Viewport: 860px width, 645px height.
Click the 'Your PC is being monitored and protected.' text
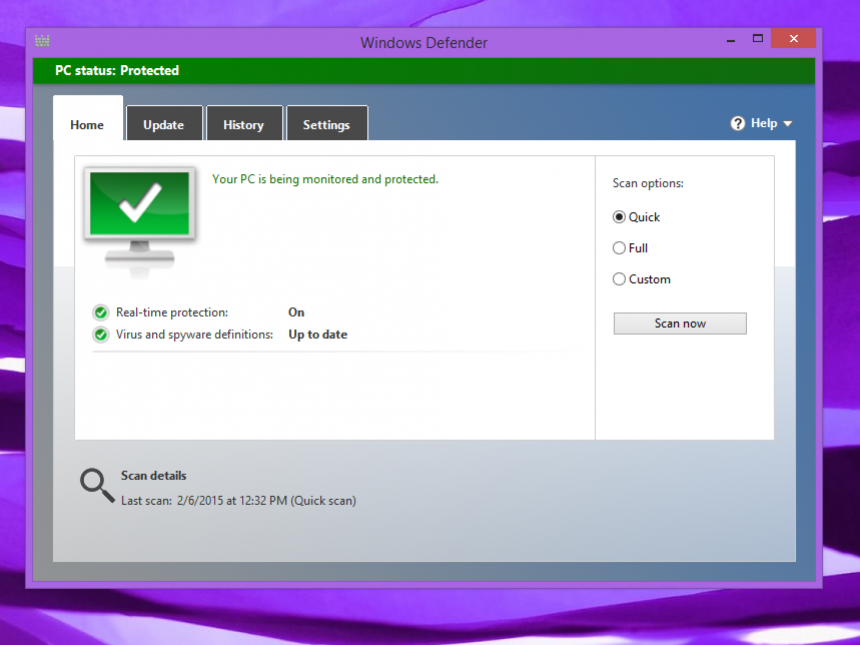pyautogui.click(x=325, y=179)
